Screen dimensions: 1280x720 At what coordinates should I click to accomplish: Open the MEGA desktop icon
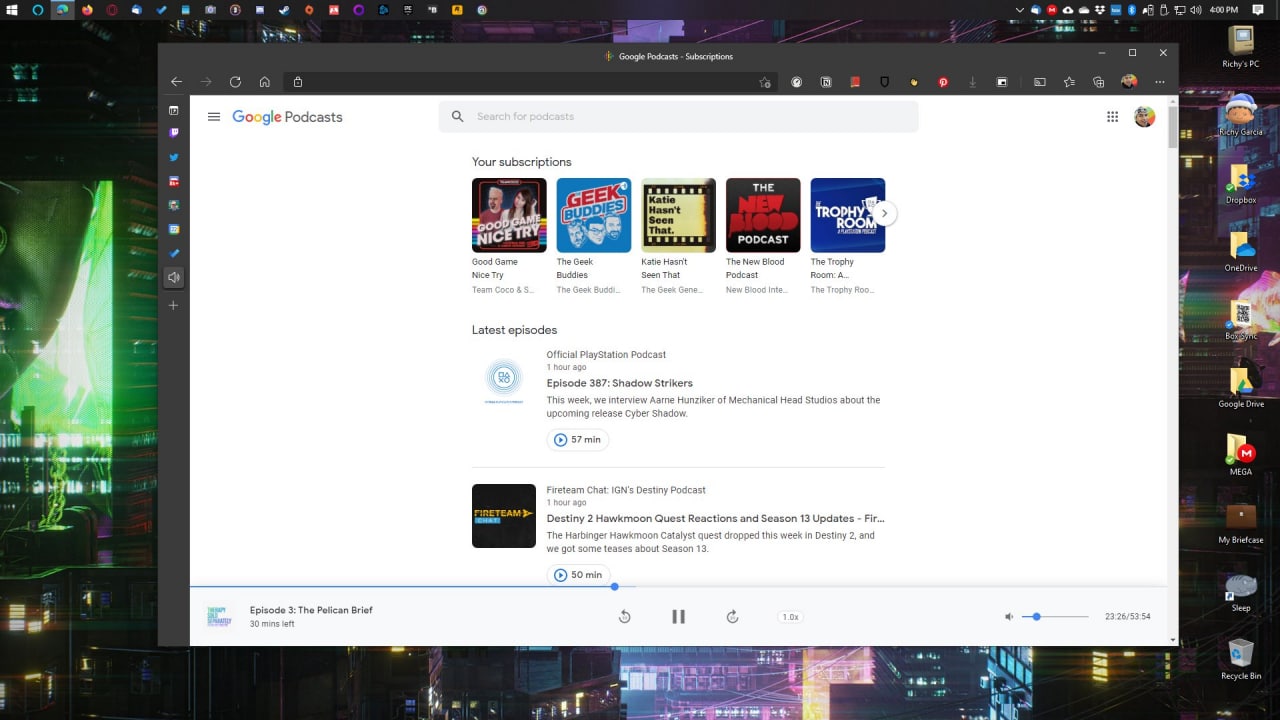coord(1241,456)
